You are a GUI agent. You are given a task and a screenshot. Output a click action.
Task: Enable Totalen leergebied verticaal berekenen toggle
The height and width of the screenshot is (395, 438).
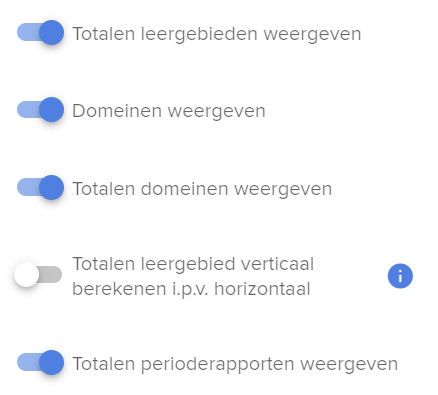[x=38, y=275]
